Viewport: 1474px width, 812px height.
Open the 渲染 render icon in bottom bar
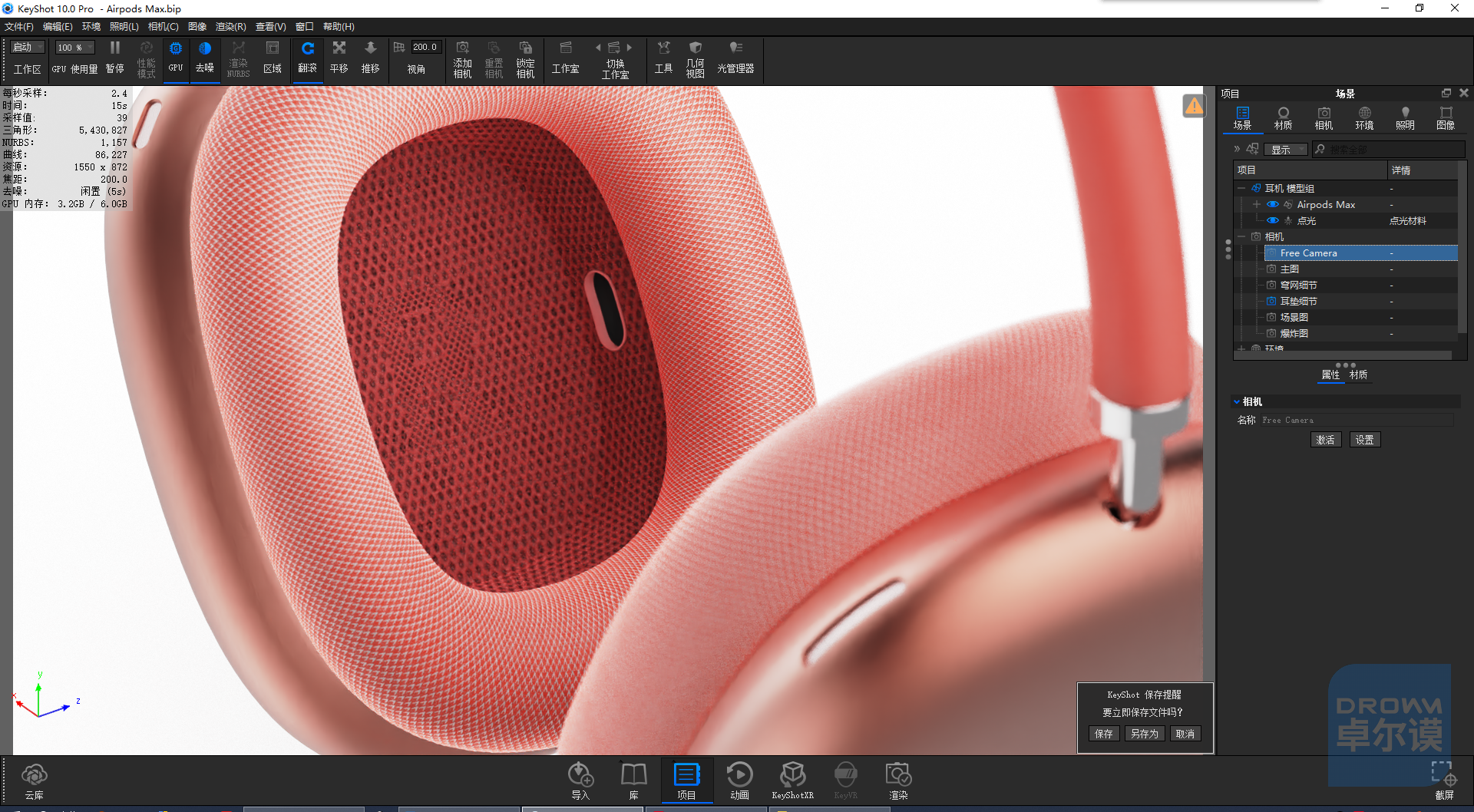coord(898,781)
